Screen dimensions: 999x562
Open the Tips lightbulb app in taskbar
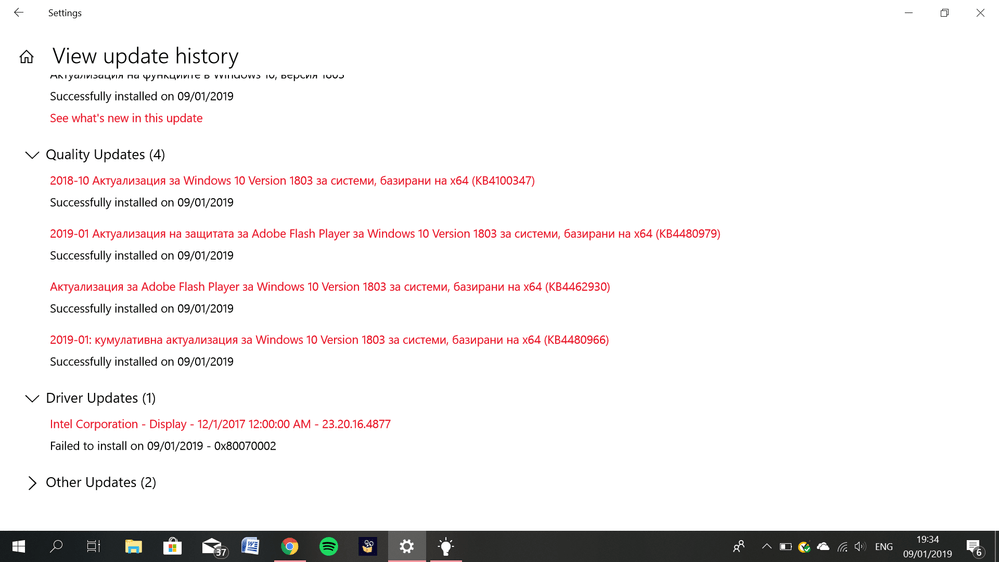(446, 547)
